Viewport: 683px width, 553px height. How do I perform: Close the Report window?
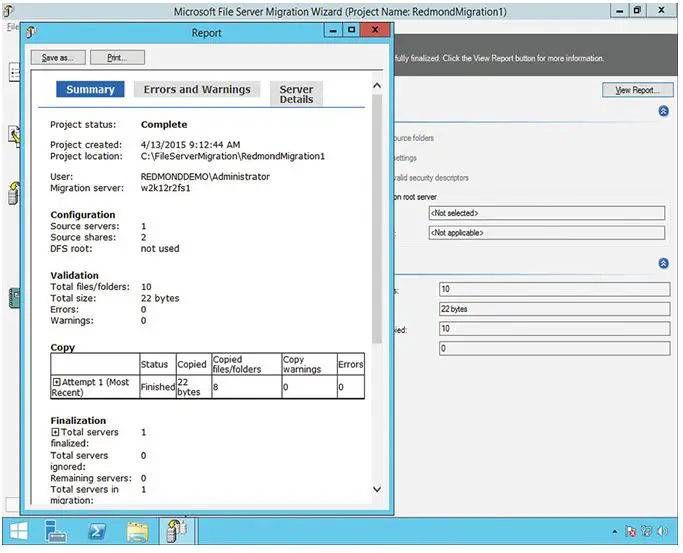pyautogui.click(x=375, y=30)
